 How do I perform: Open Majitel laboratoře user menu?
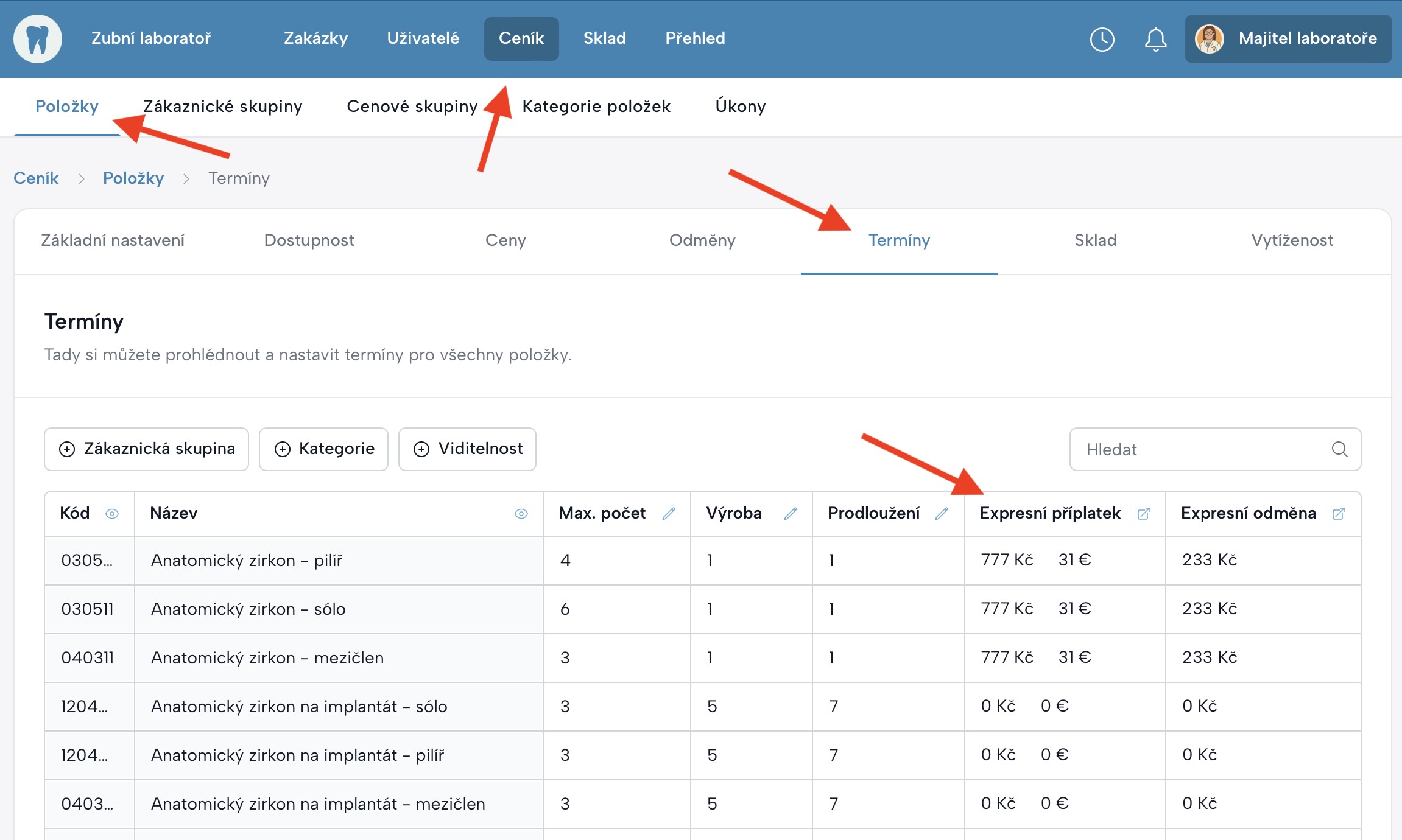tap(1288, 39)
